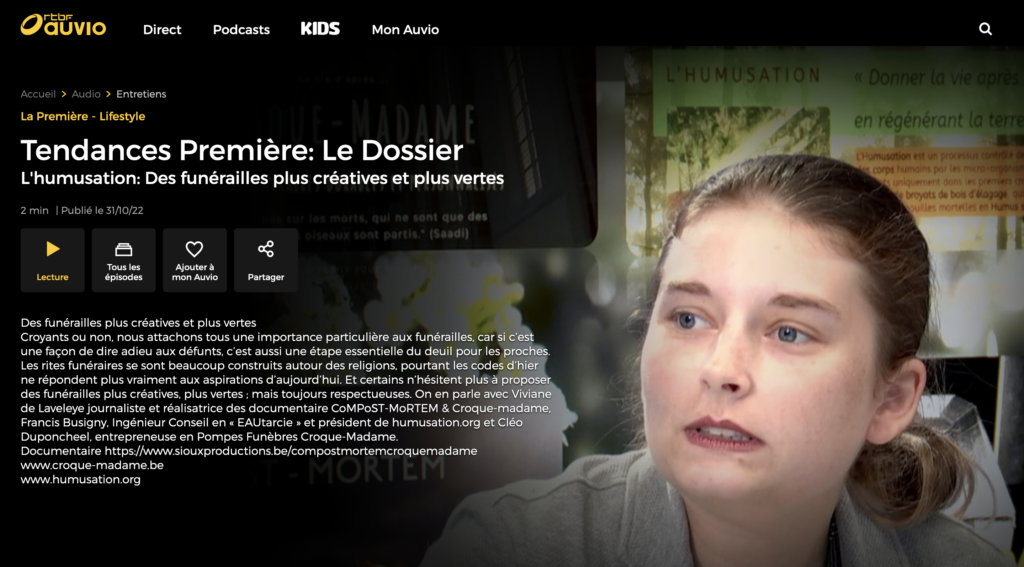Visit www.croque-madame.be link
The image size is (1024, 567).
[x=92, y=466]
